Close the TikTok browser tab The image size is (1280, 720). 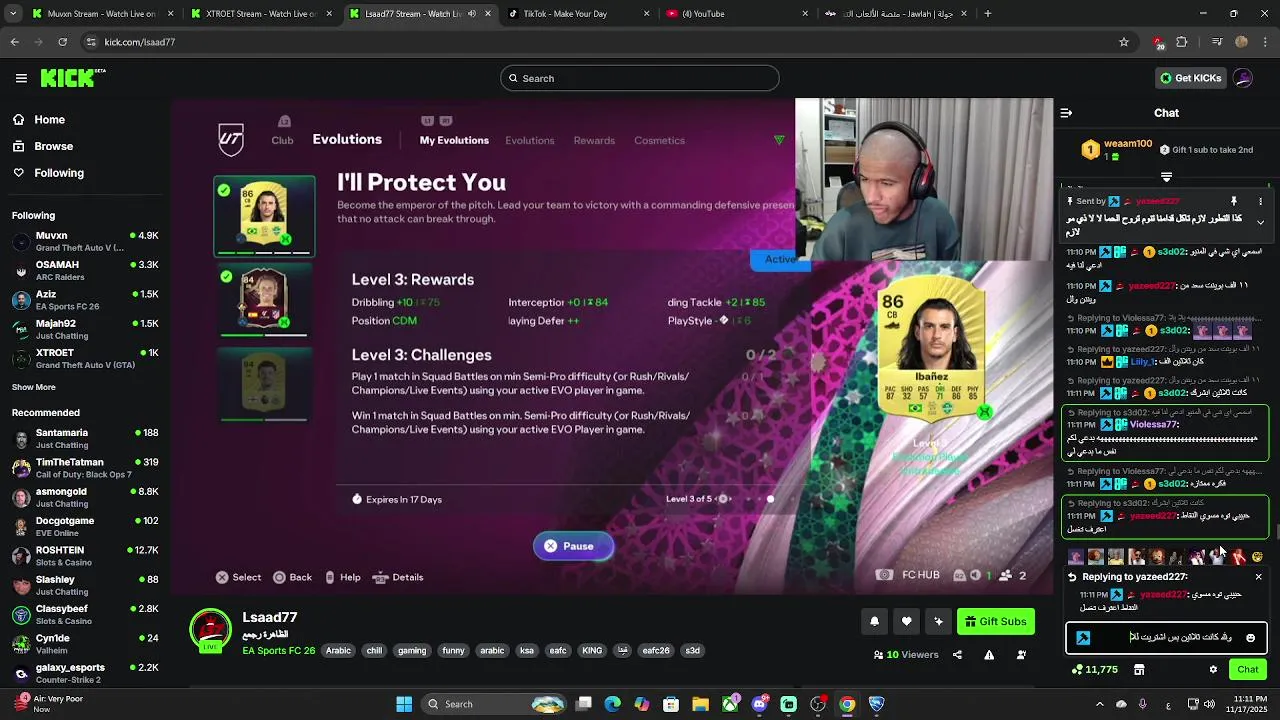point(646,14)
